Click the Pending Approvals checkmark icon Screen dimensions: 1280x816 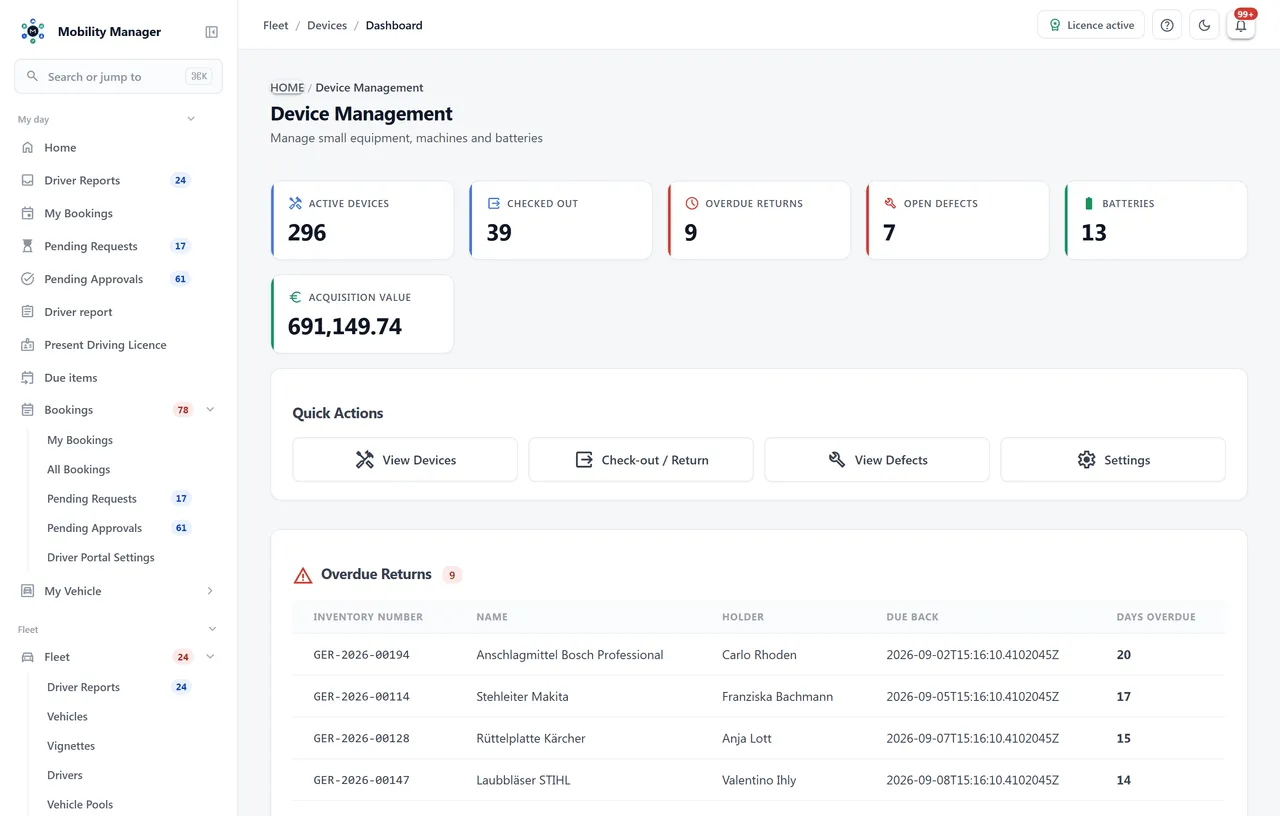point(28,279)
